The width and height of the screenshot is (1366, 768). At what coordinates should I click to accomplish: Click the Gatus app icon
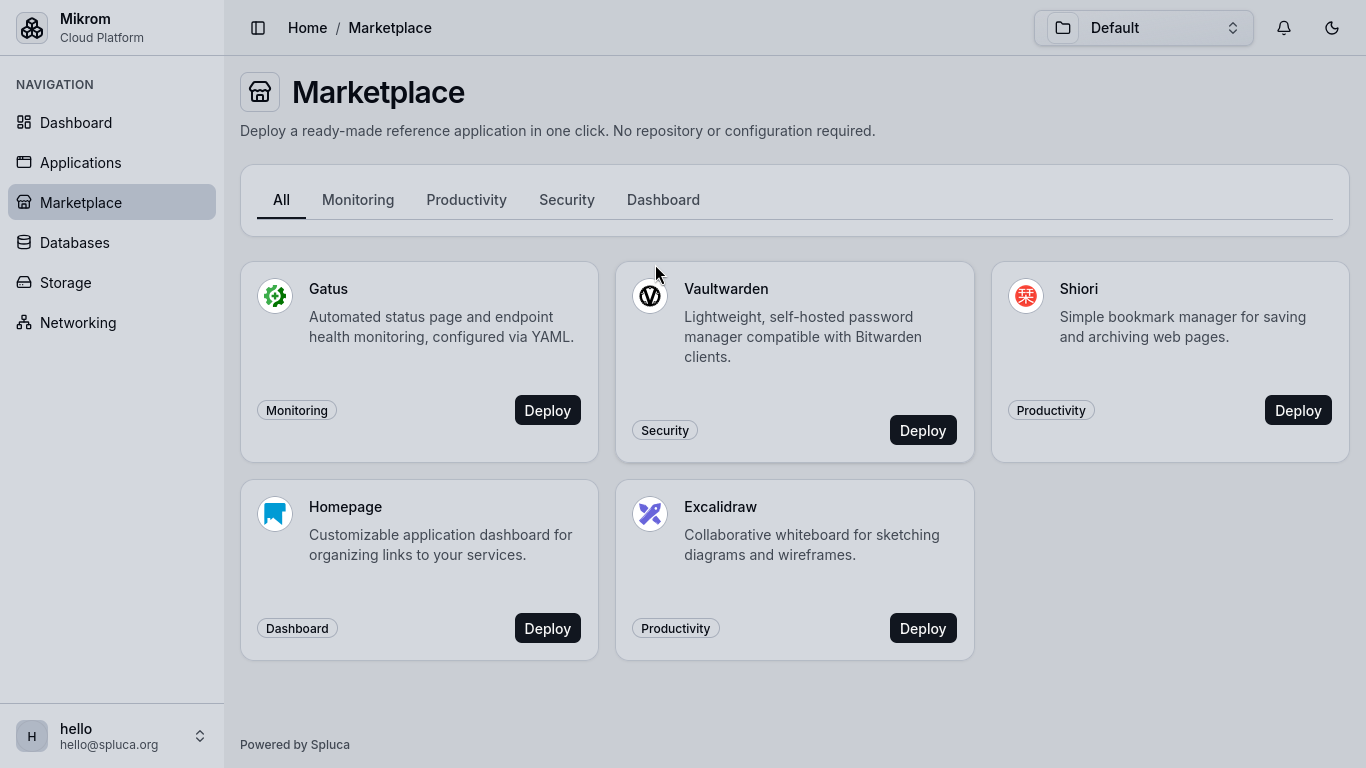[x=275, y=296]
